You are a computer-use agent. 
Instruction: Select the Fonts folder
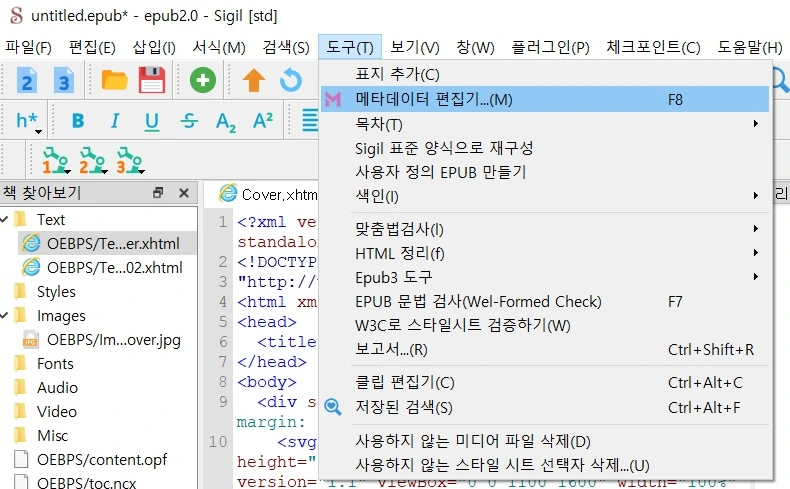(44, 364)
